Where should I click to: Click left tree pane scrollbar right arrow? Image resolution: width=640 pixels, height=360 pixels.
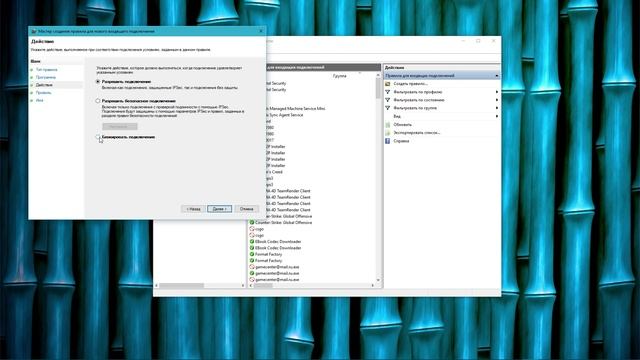point(243,285)
